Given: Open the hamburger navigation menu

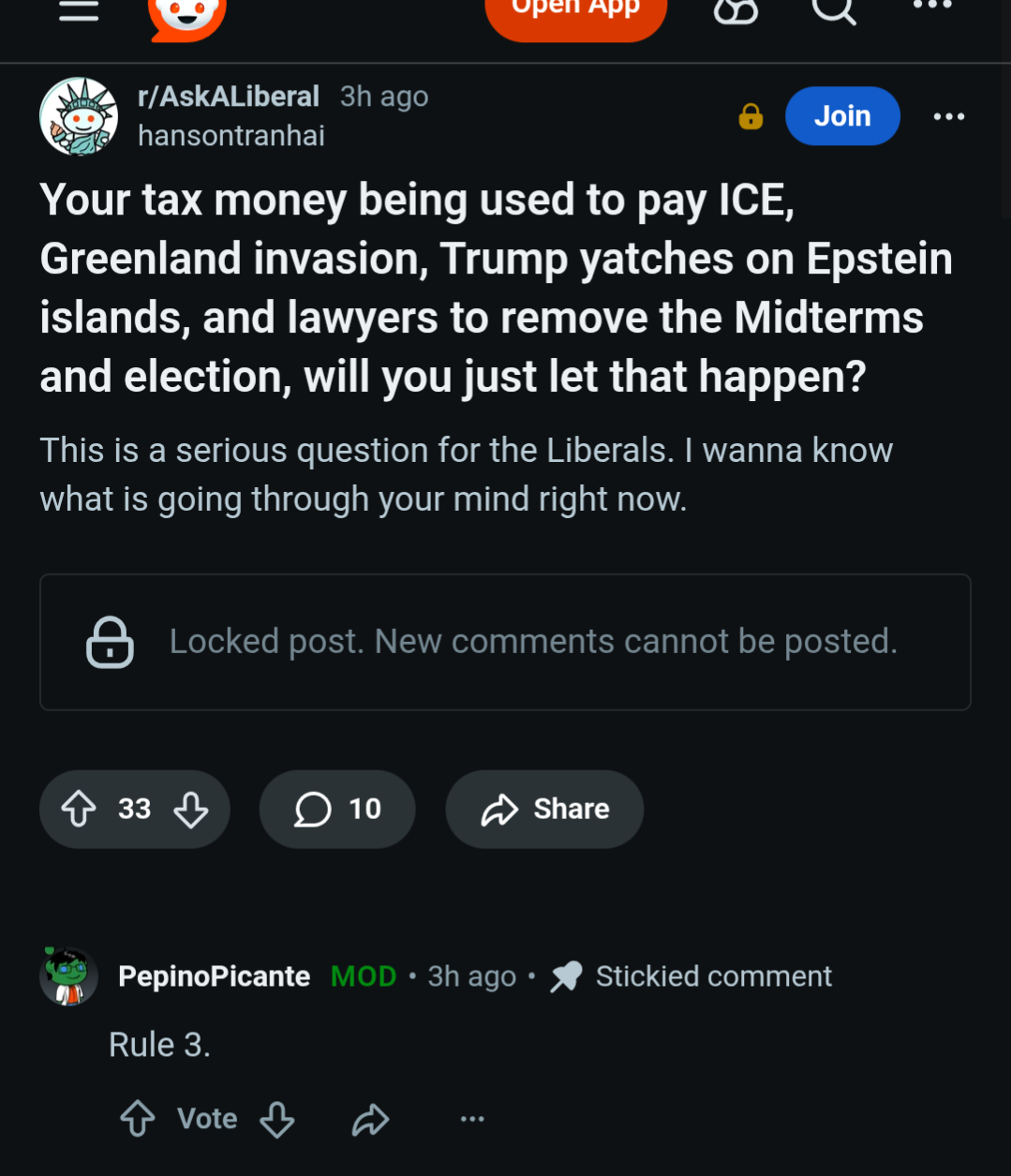Looking at the screenshot, I should tap(79, 9).
